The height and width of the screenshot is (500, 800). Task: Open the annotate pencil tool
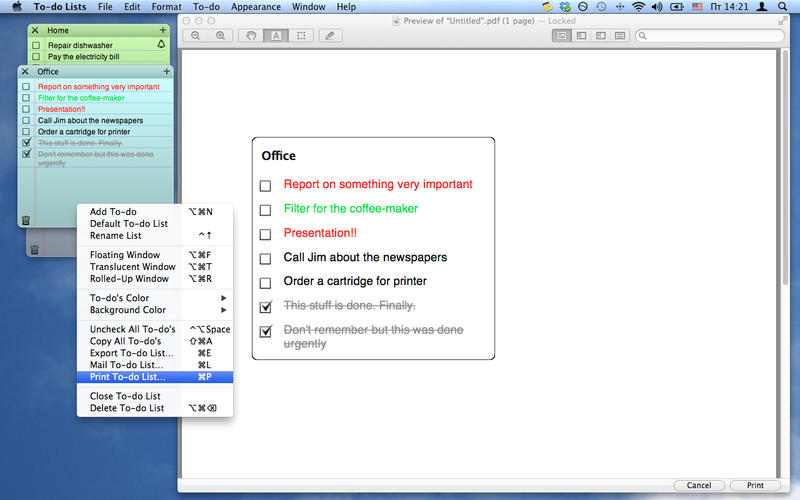[x=330, y=36]
